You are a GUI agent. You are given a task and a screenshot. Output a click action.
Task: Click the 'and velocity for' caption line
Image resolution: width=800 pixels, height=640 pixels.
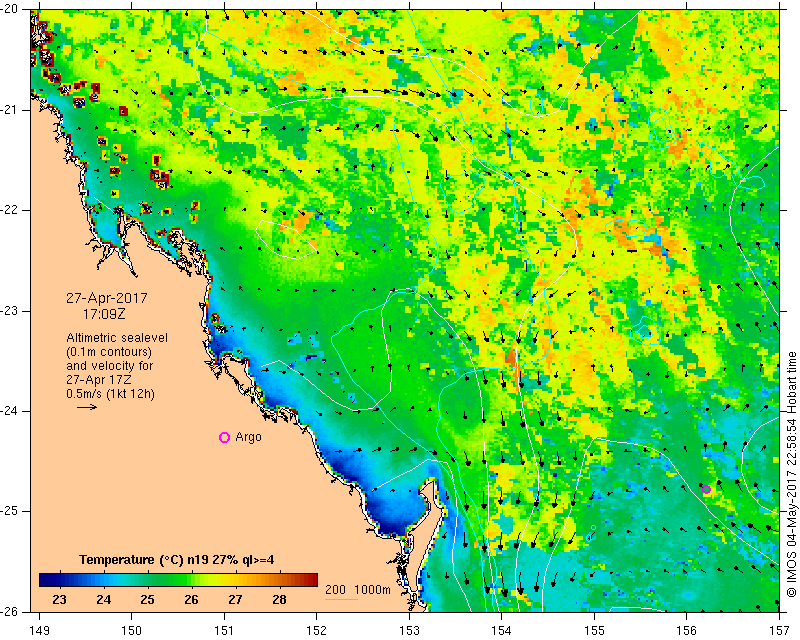click(x=110, y=366)
